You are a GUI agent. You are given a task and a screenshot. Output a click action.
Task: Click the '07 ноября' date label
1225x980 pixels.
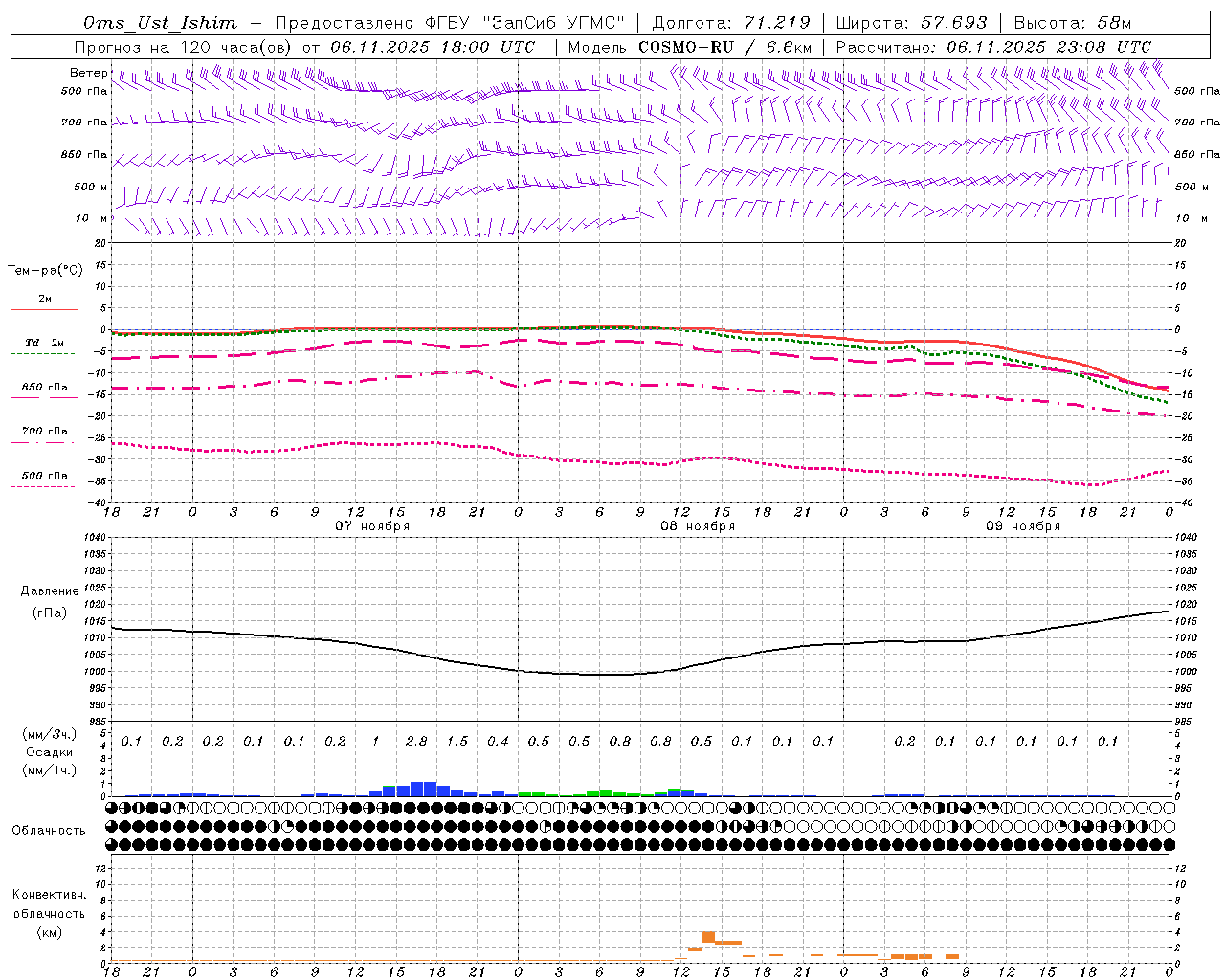click(x=372, y=526)
